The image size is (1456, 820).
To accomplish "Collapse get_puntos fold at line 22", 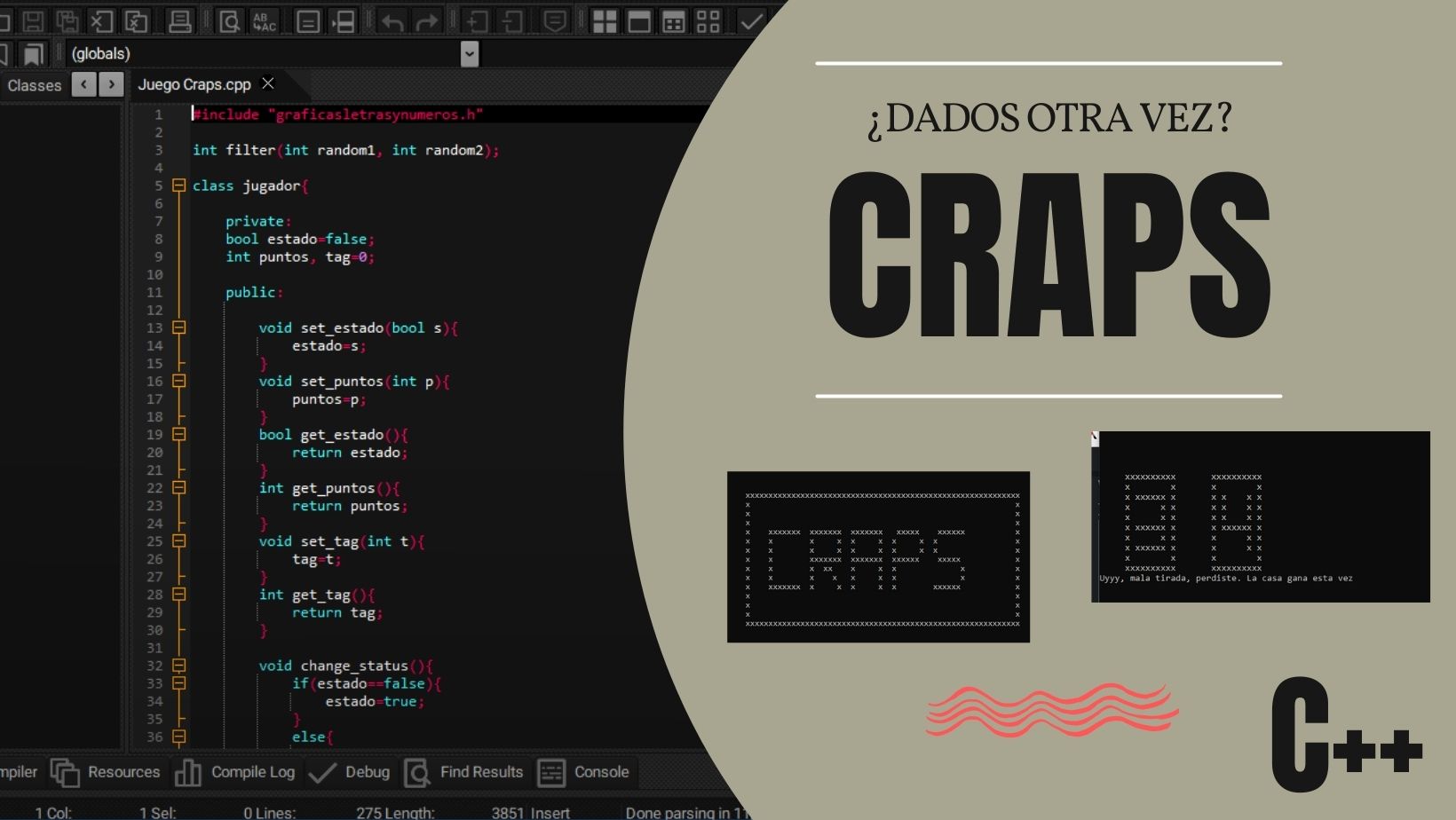I will click(178, 487).
